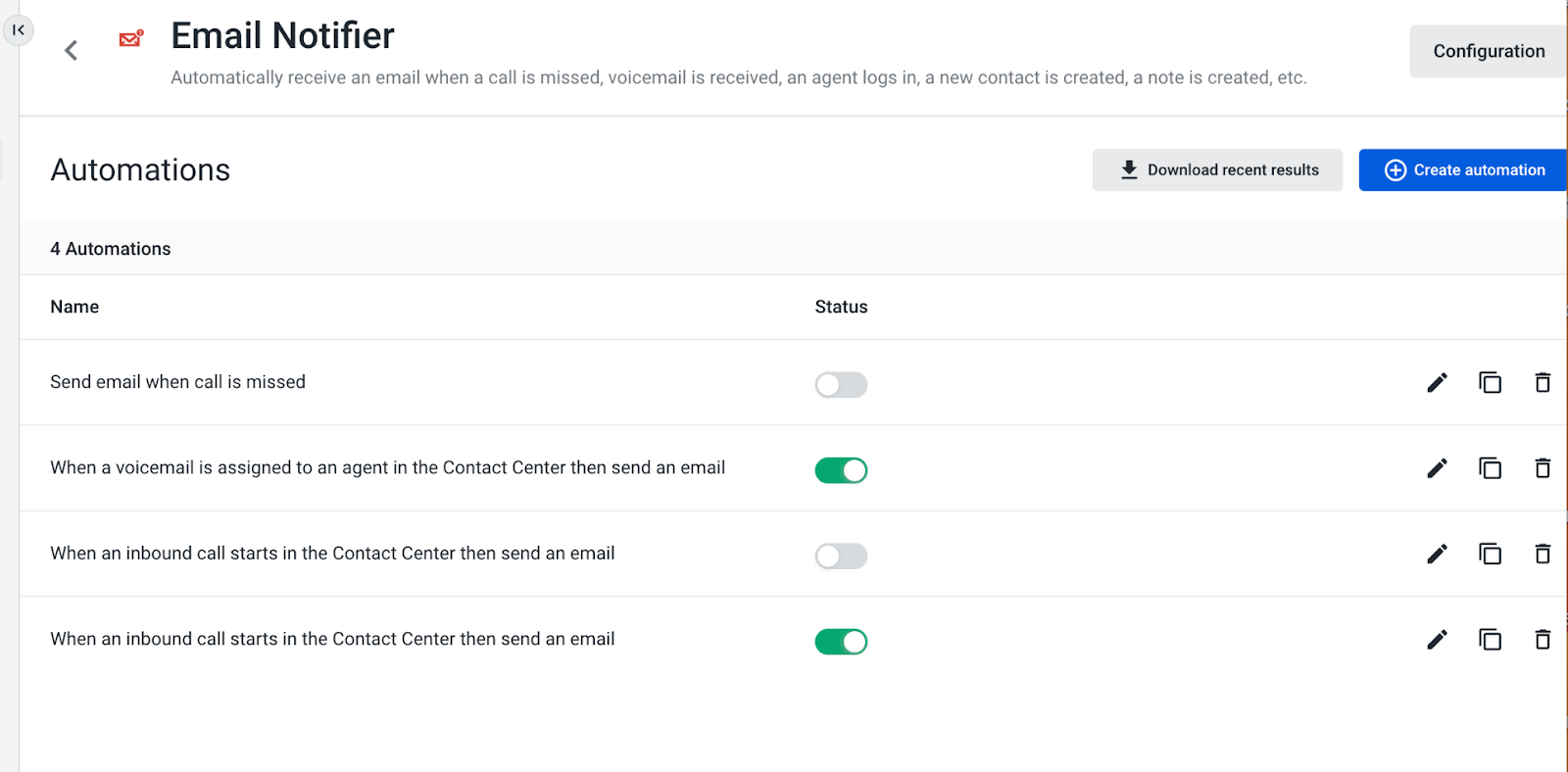Edit the disabled inbound call automation
The image size is (1568, 772).
coord(1437,555)
